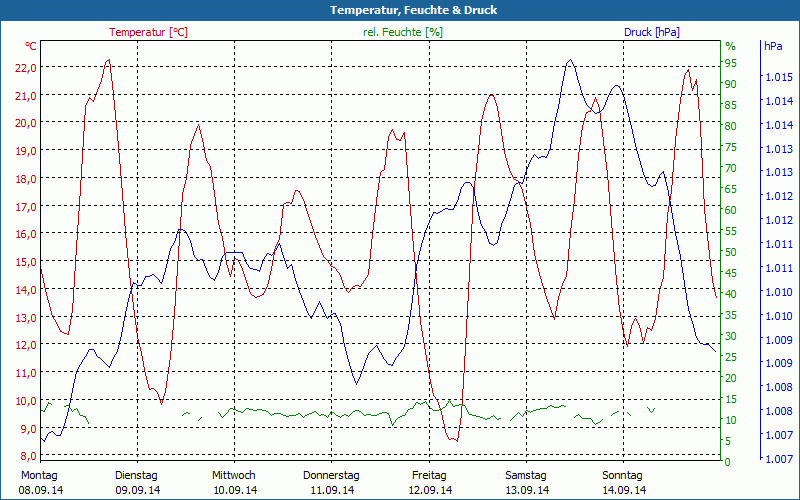Click the hPa unit label on the pressure axis
800x500 pixels.
(773, 46)
